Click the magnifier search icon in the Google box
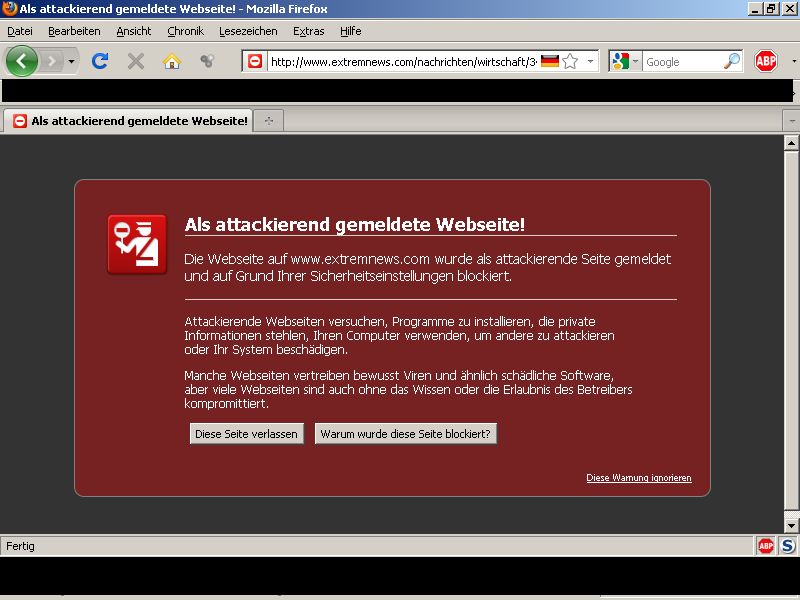The height and width of the screenshot is (600, 800). (x=732, y=61)
